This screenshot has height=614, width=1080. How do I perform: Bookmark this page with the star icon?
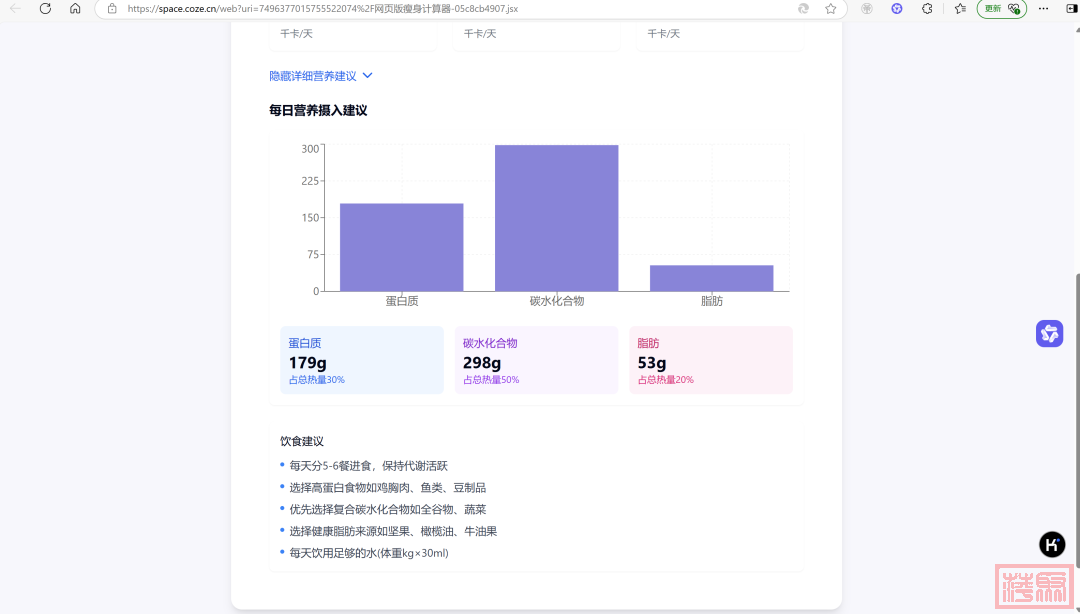coord(830,8)
